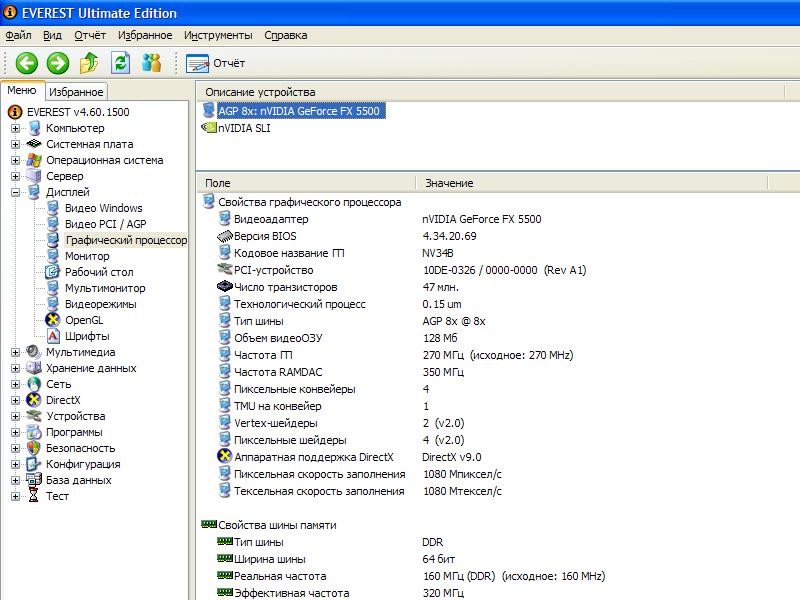Screen dimensions: 800x600
Task: Click the База данных database icon
Action: (x=34, y=480)
